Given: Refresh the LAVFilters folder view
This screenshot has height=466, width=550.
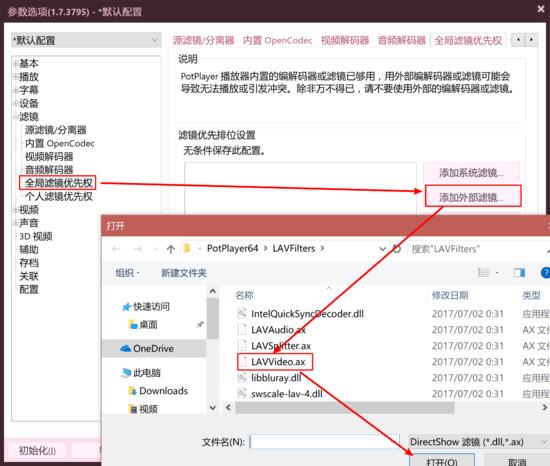Looking at the screenshot, I should 397,249.
